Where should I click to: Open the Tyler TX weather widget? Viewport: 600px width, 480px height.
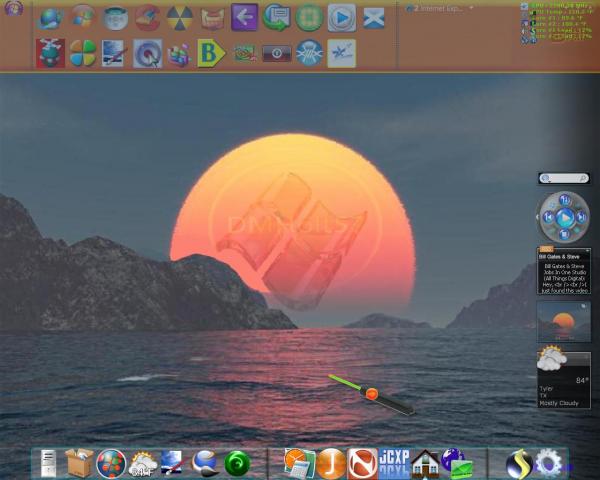[564, 377]
